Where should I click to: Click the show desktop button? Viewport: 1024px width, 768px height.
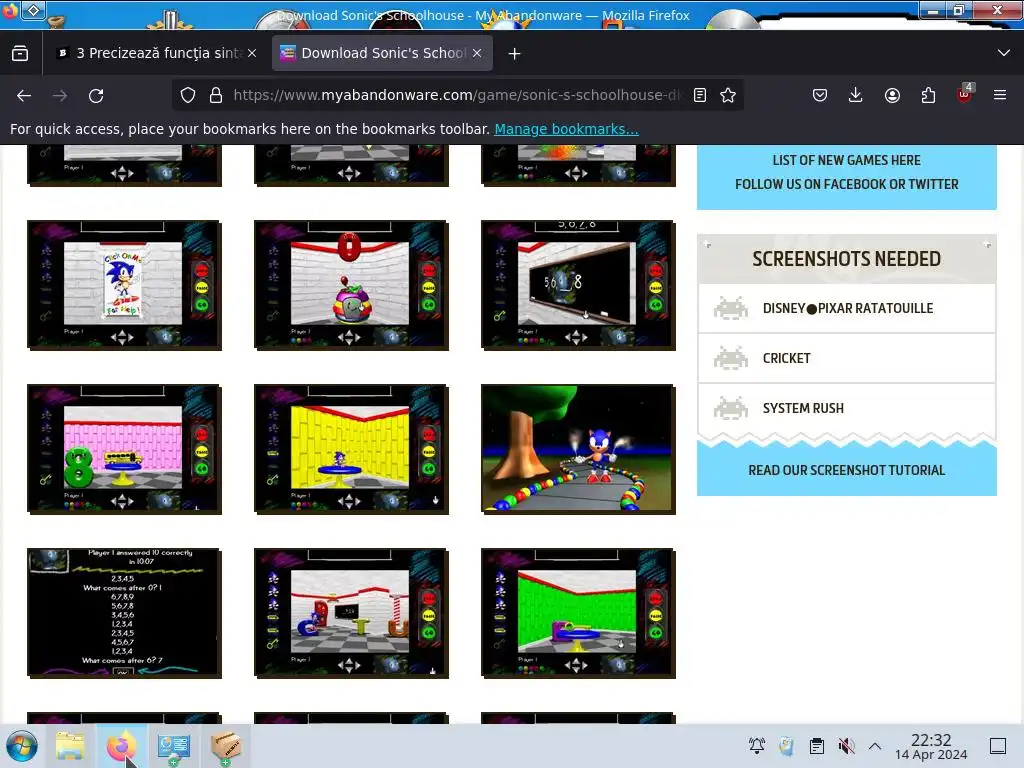click(998, 746)
